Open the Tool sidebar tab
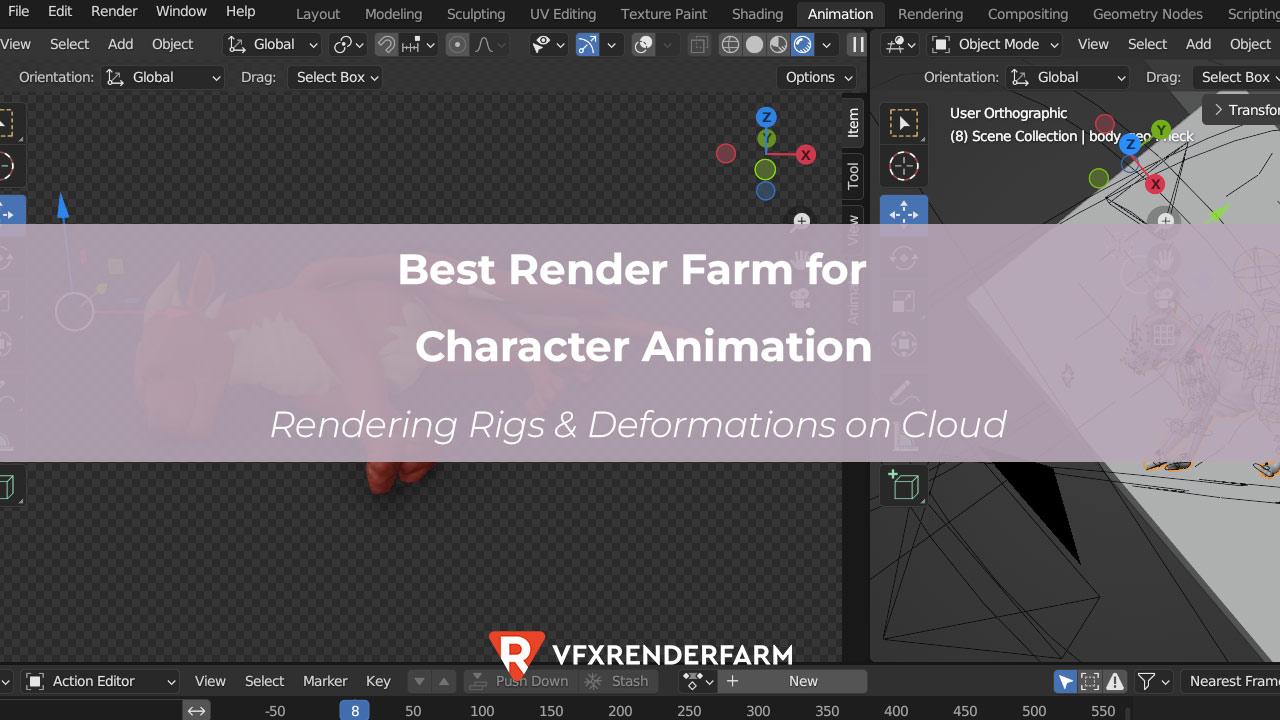Image resolution: width=1280 pixels, height=720 pixels. coord(853,175)
